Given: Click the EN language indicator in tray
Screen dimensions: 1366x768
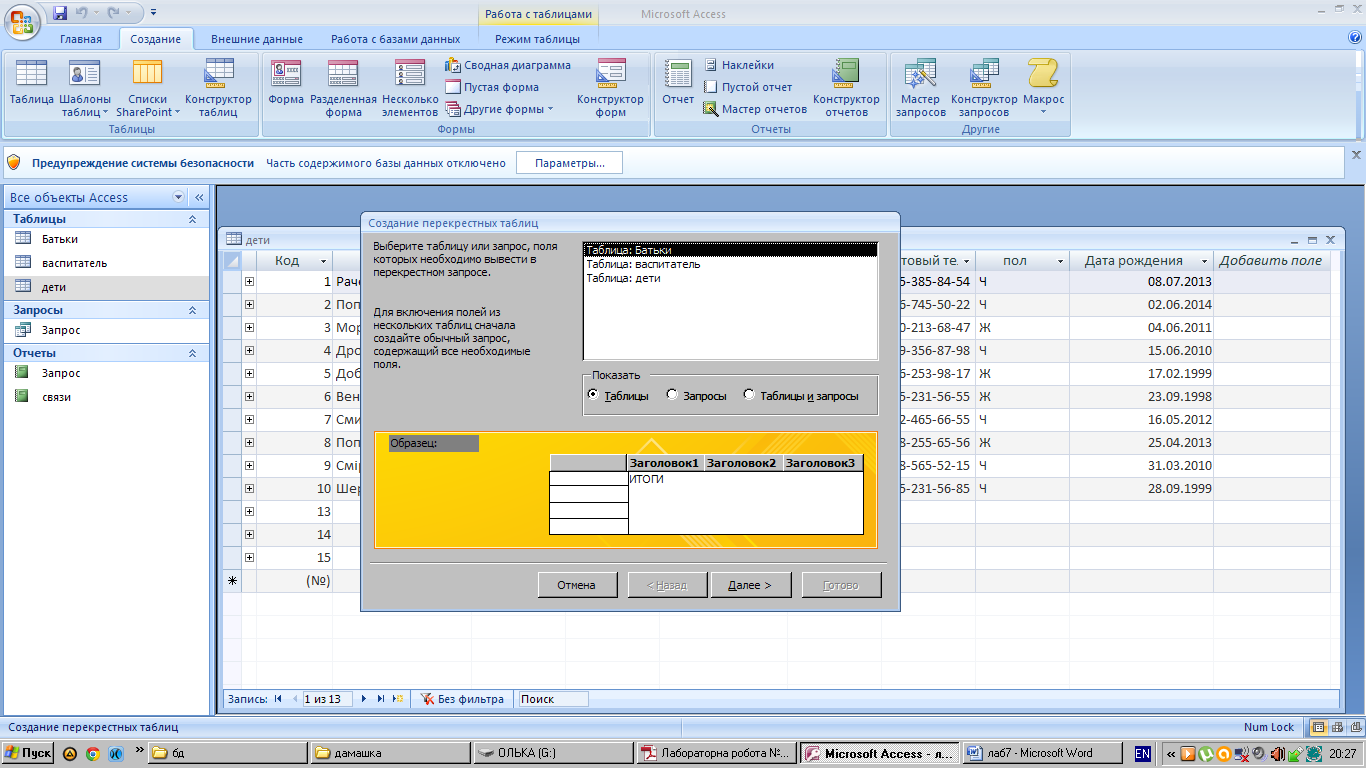Looking at the screenshot, I should [1142, 754].
